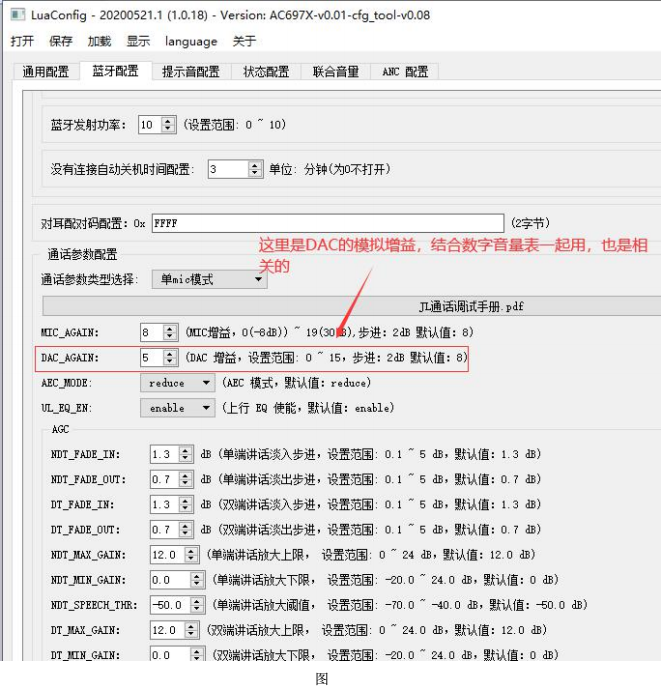Click the (设置范围: 0 ~ 10) hint text
Viewport: 661px width, 686px height.
234,125
